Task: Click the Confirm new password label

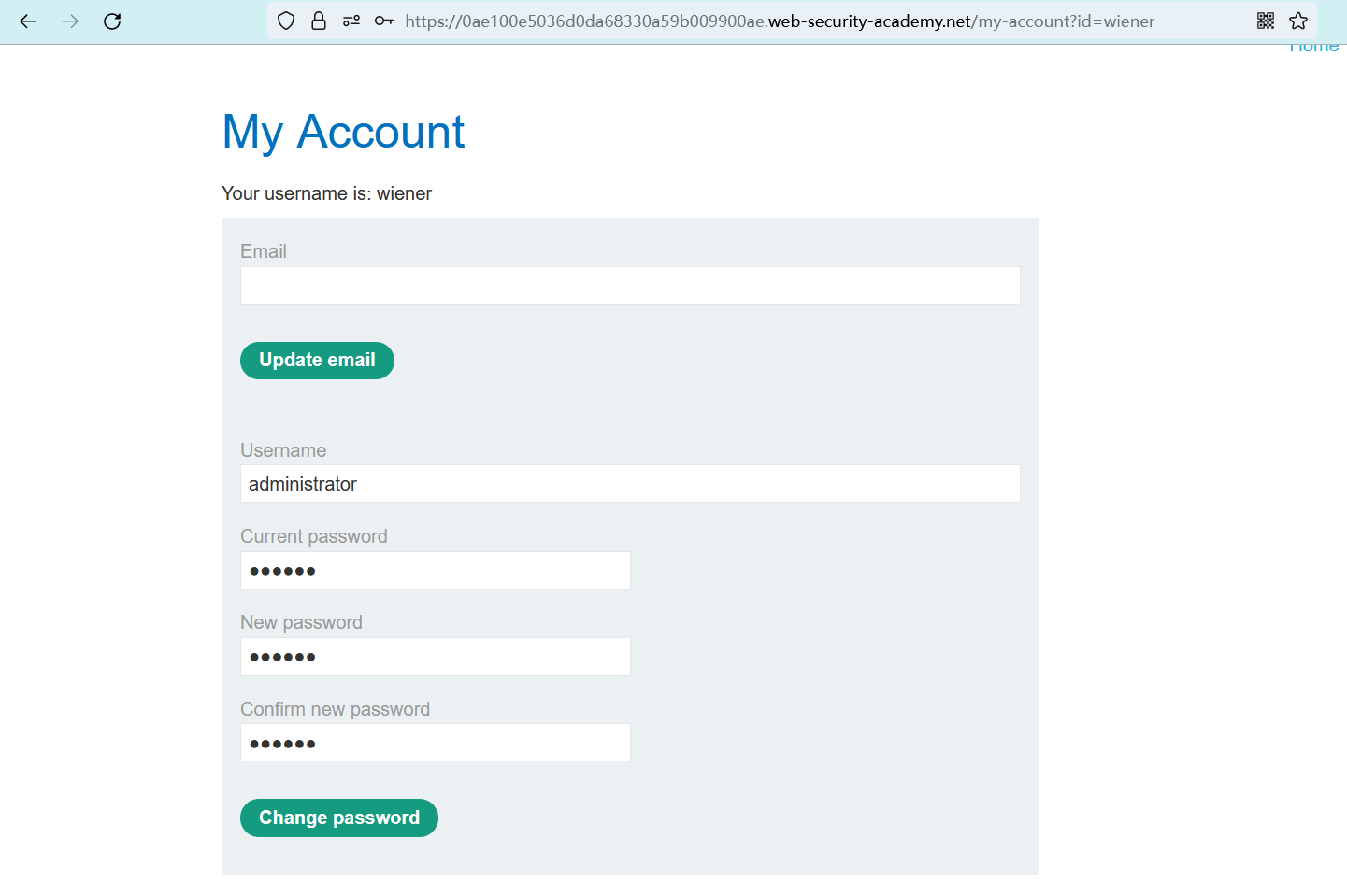Action: click(x=336, y=709)
